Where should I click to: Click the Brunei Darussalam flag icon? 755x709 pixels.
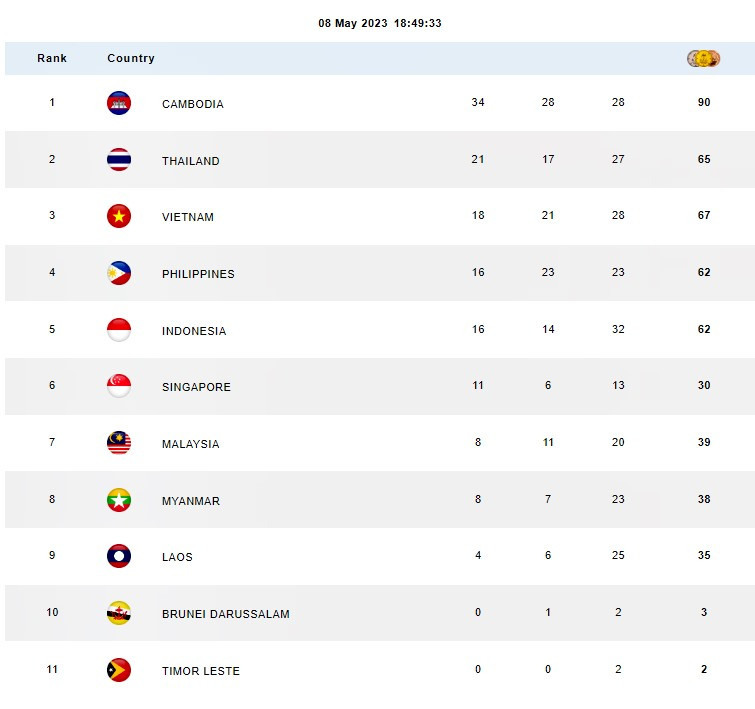[119, 613]
